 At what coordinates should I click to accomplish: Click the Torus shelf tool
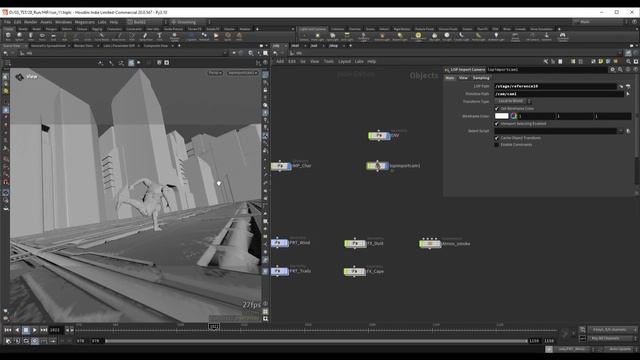coord(42,37)
